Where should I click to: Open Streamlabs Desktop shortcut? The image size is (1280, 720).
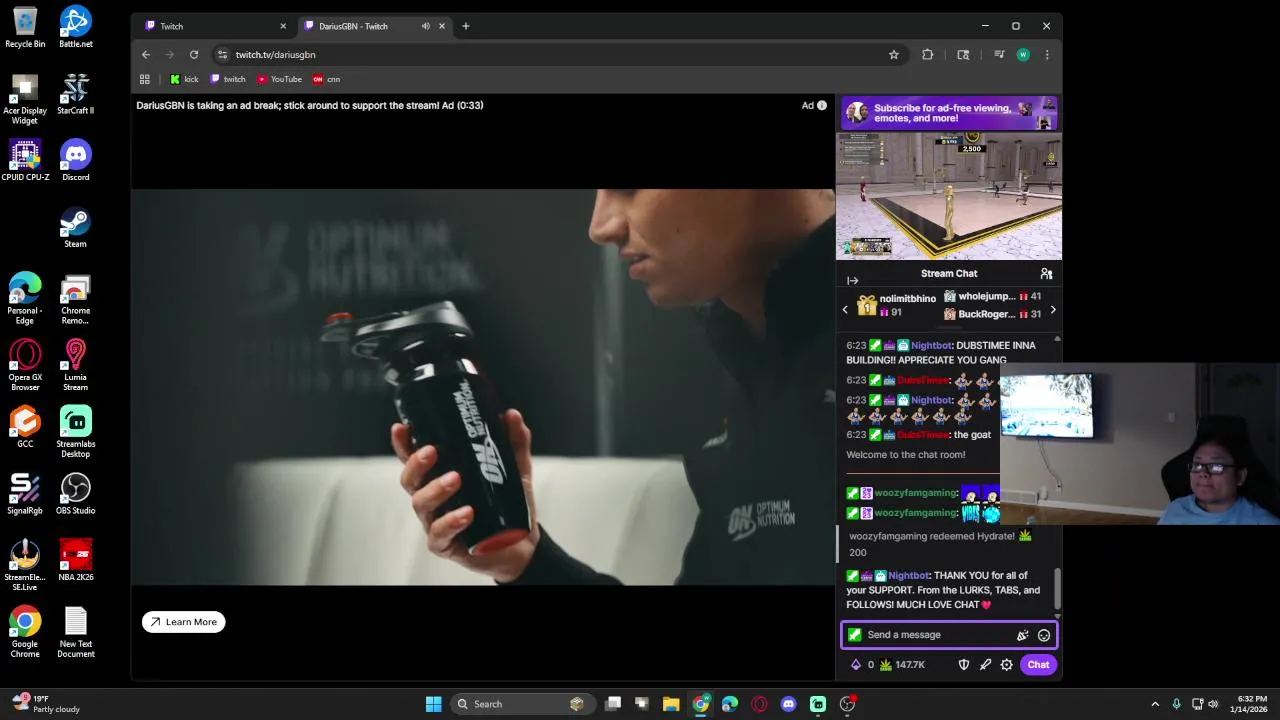(x=76, y=432)
